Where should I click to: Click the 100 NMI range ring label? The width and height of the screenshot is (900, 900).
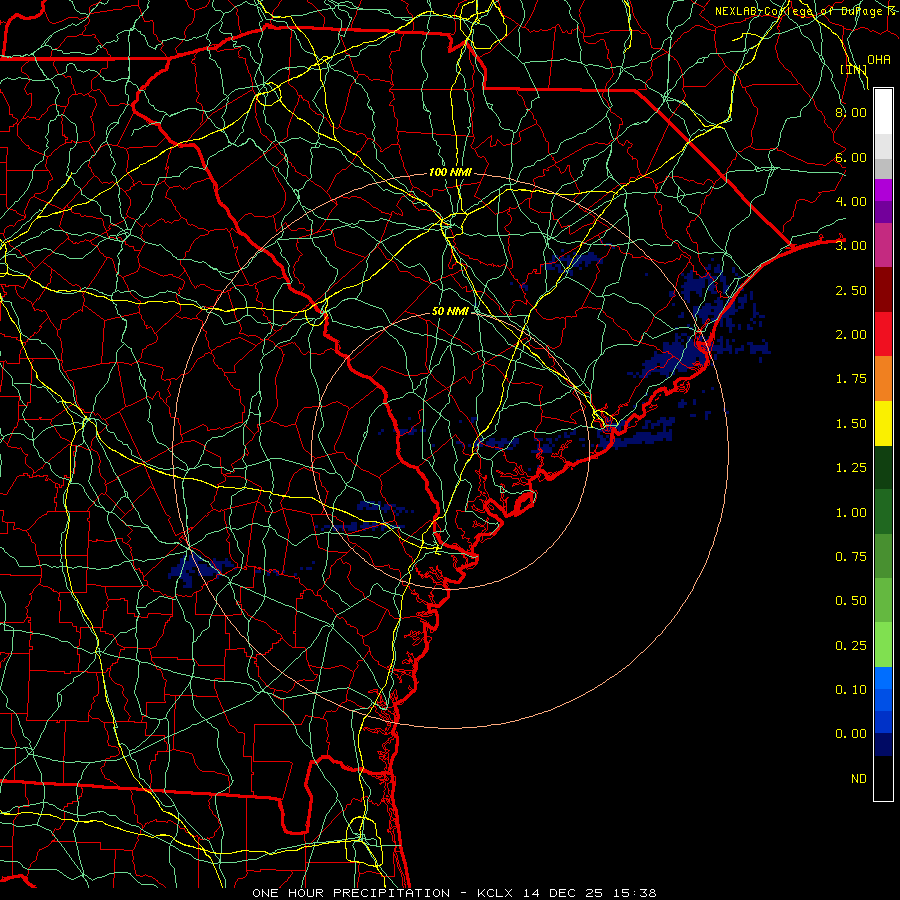[x=451, y=172]
